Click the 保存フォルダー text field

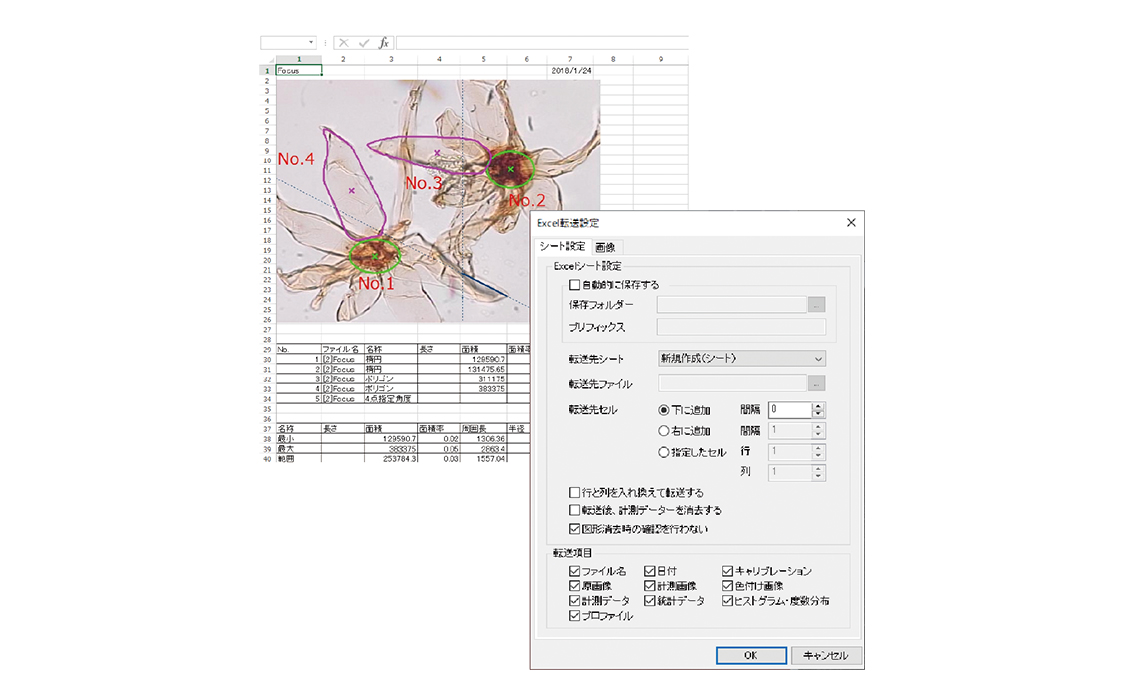pos(732,305)
